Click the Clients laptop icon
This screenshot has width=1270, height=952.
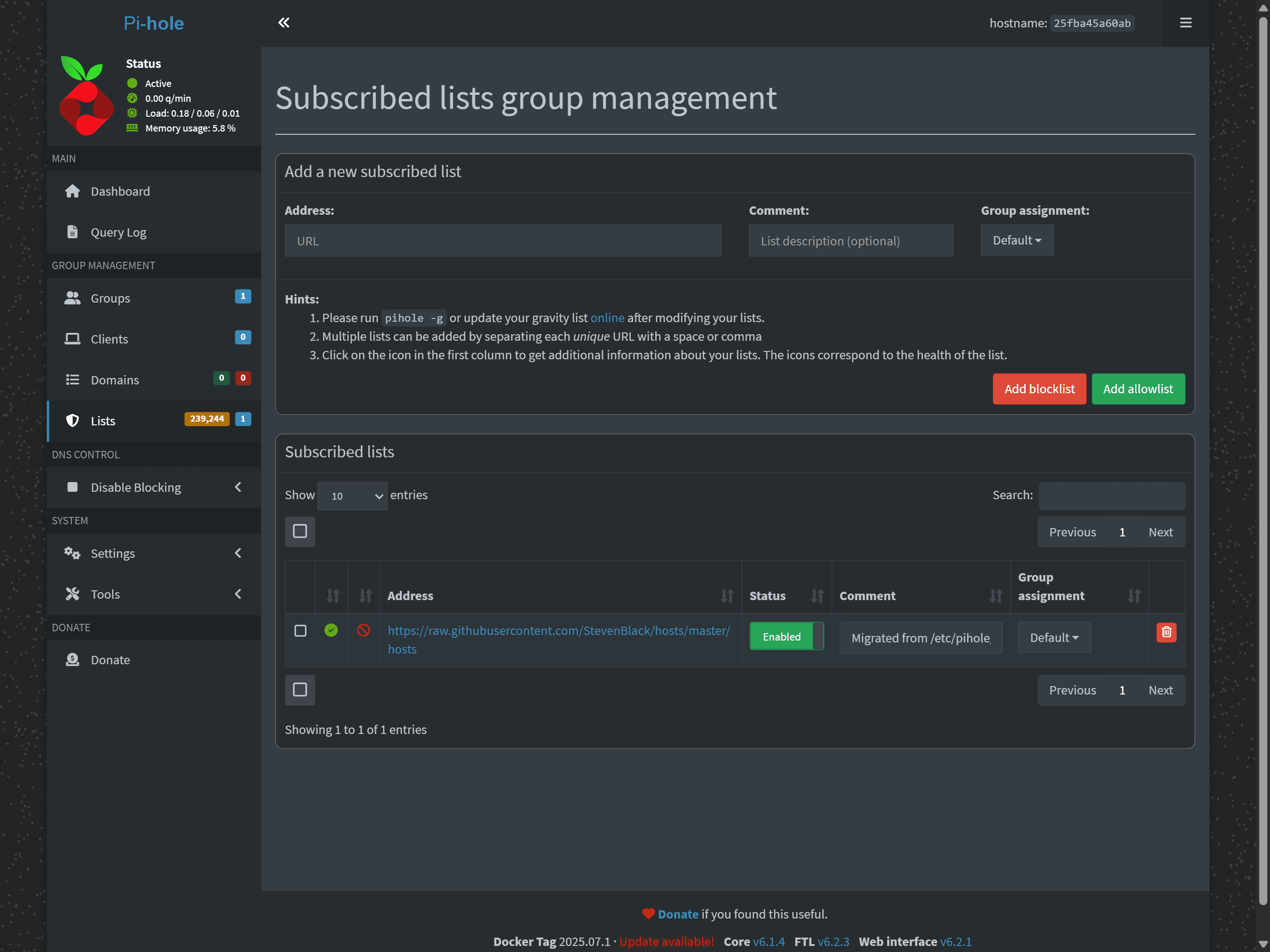[73, 339]
